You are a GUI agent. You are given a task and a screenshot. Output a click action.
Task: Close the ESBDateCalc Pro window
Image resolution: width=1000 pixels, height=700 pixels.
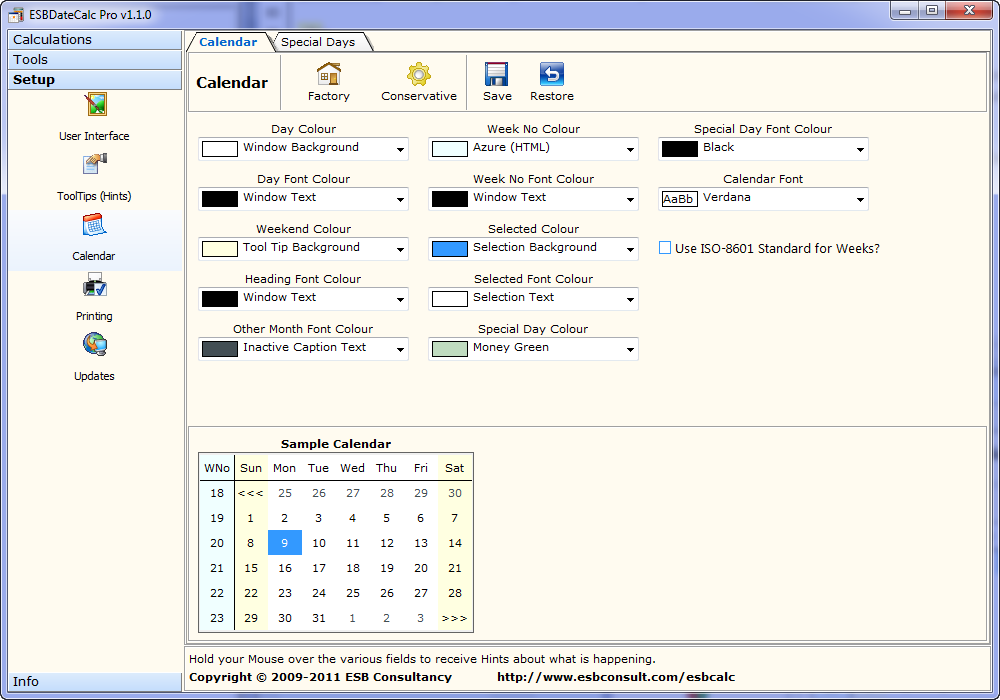point(969,11)
